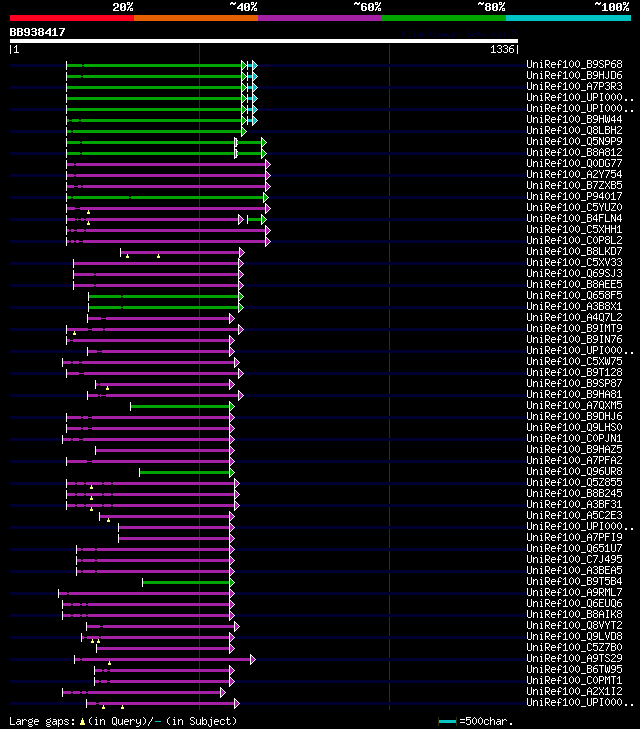Select hit UniRef100_Q8VYT2
The height and width of the screenshot is (729, 640).
point(574,625)
